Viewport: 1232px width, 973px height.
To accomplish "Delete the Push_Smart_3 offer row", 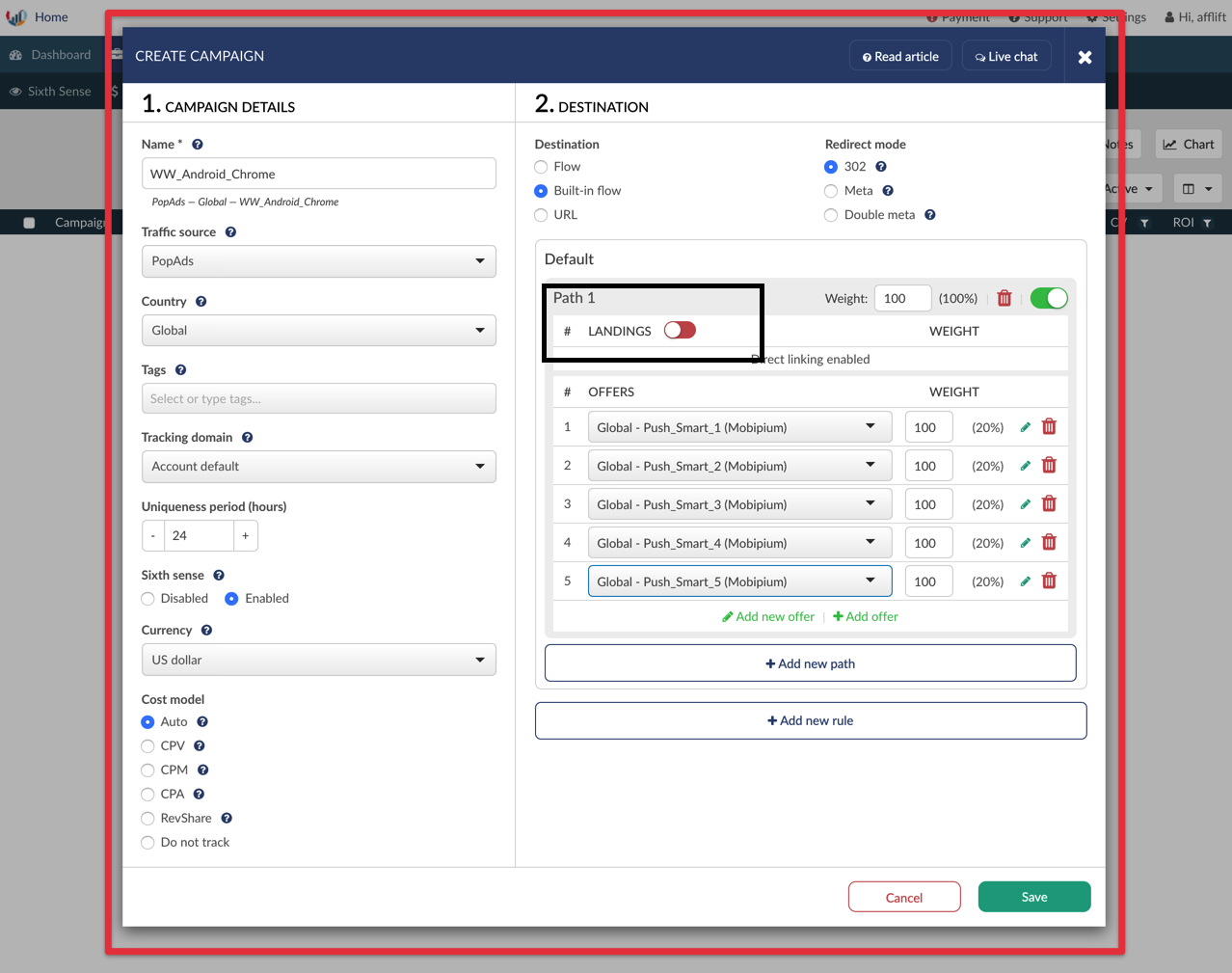I will [x=1050, y=504].
